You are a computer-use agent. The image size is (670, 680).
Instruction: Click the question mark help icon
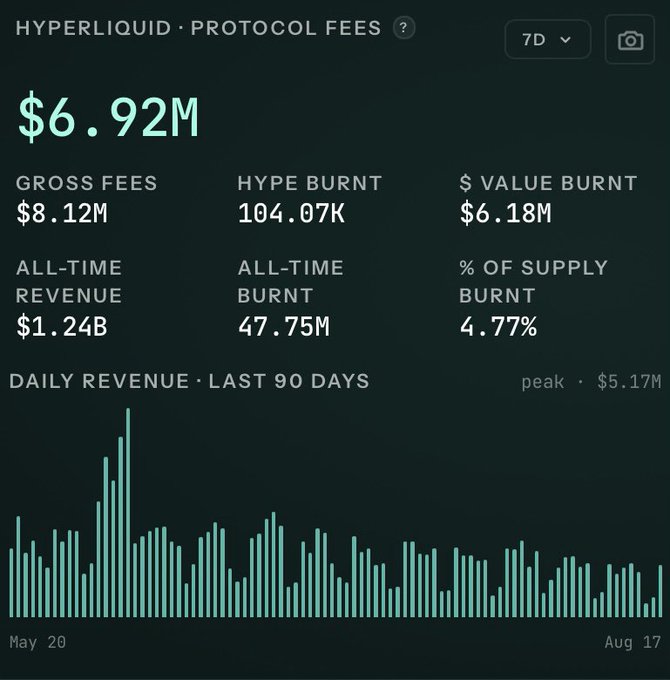(x=404, y=28)
